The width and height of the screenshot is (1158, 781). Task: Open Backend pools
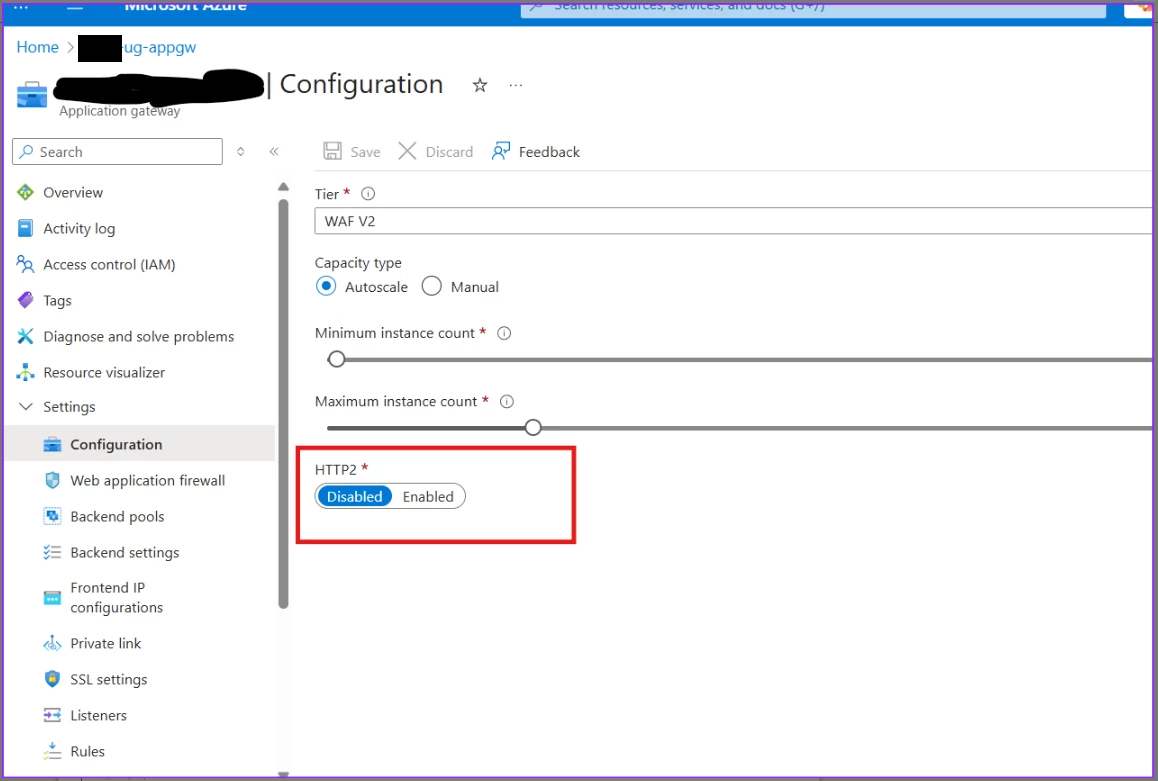[x=117, y=517]
